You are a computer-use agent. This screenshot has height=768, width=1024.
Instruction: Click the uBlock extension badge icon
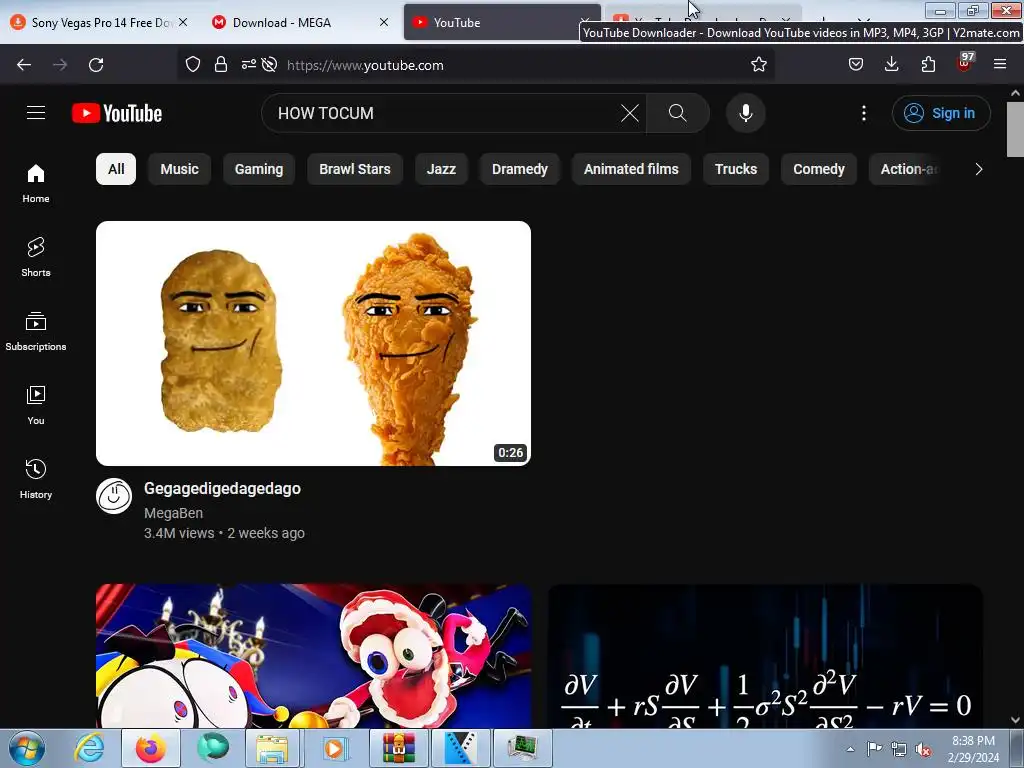965,63
